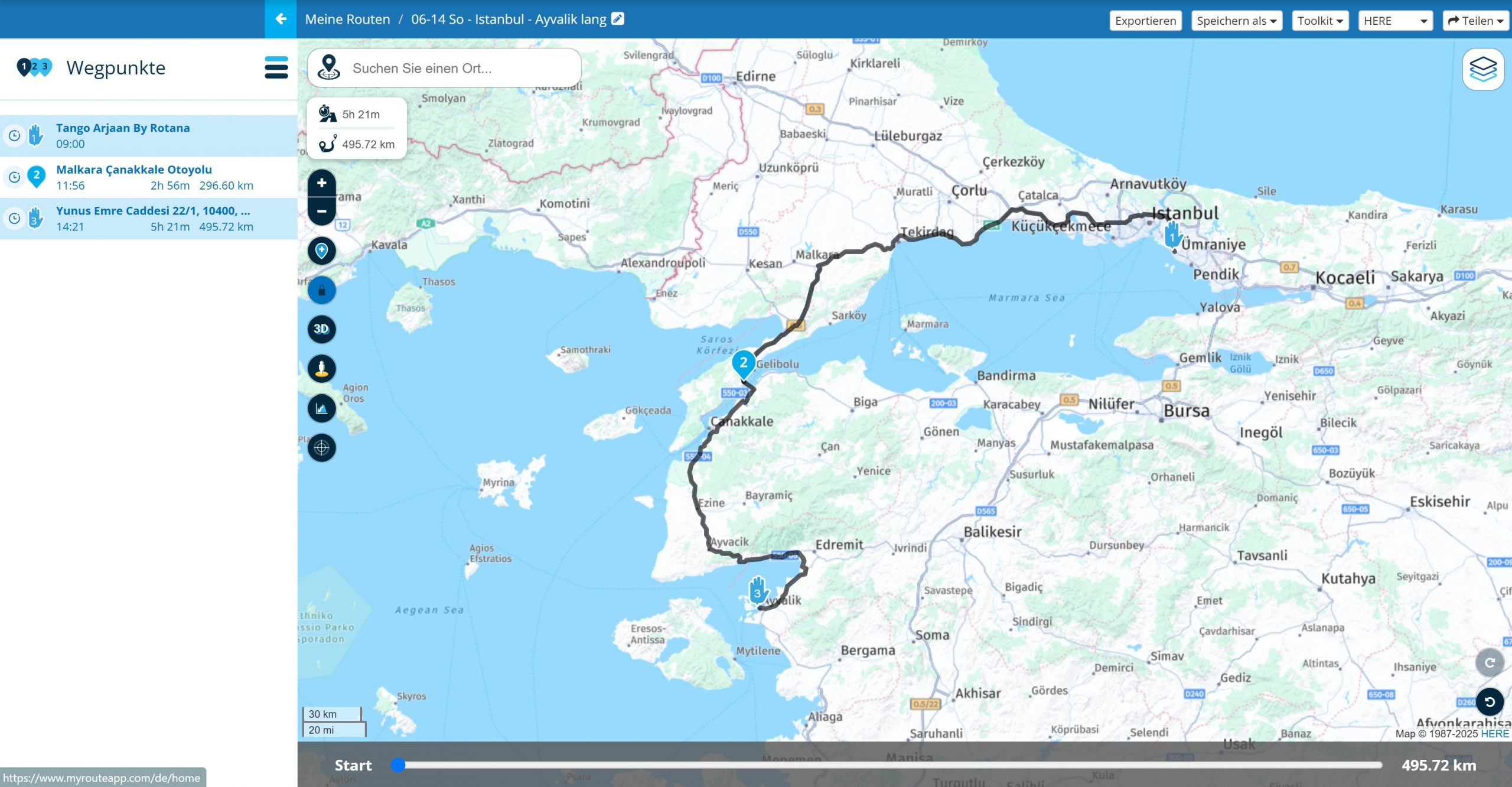Image resolution: width=1512 pixels, height=787 pixels.
Task: Open the elevation profile chart button
Action: click(x=322, y=408)
